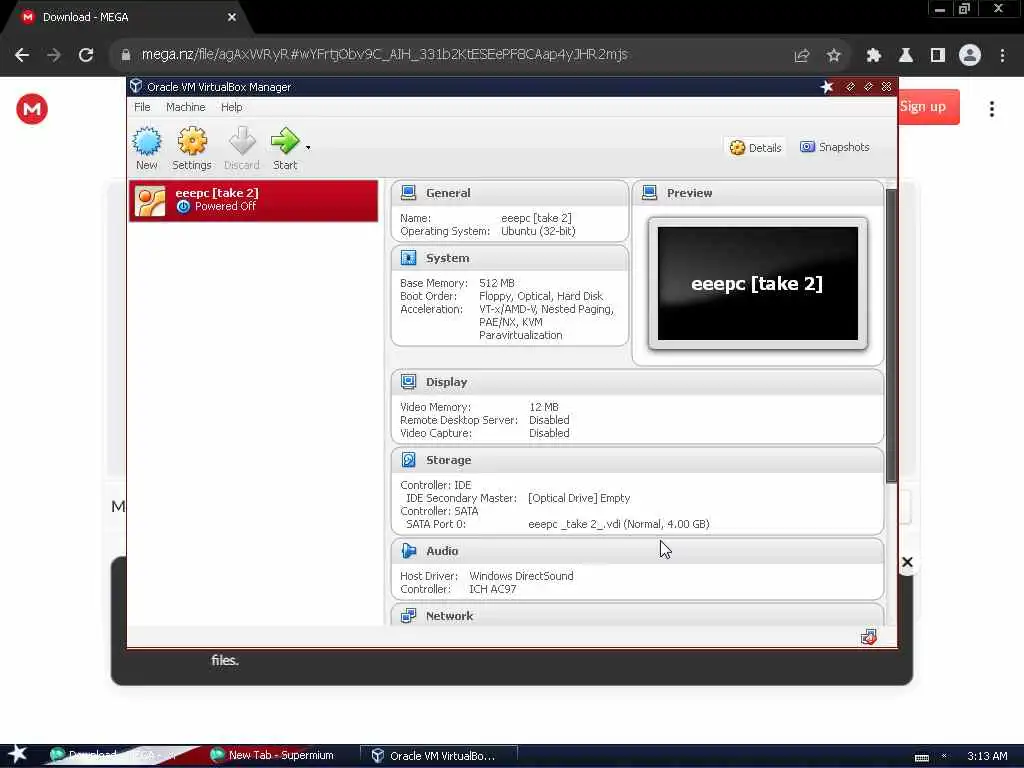Screen dimensions: 1024x768
Task: Click the MEGA Sign up button
Action: 929,106
